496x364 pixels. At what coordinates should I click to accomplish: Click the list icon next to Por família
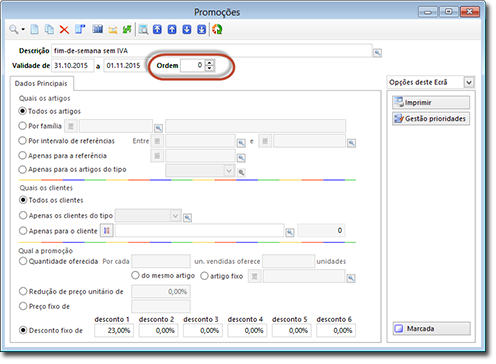click(71, 126)
